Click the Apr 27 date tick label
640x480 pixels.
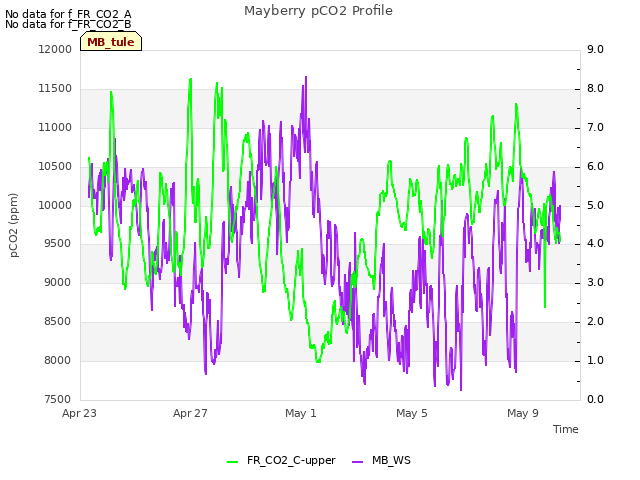pos(190,413)
